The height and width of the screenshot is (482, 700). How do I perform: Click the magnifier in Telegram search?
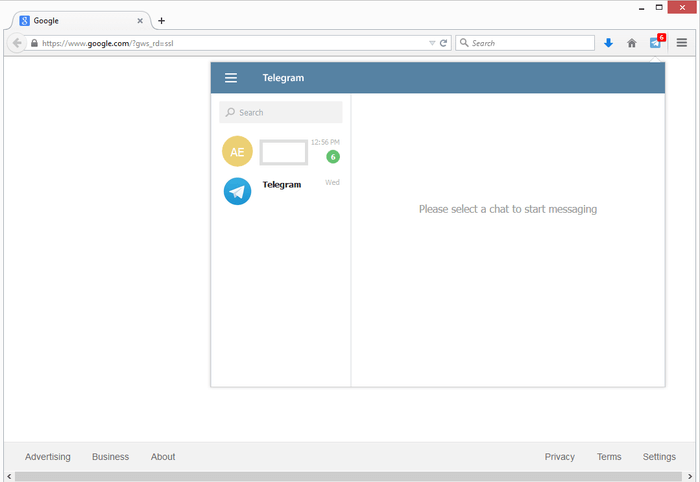tap(230, 112)
